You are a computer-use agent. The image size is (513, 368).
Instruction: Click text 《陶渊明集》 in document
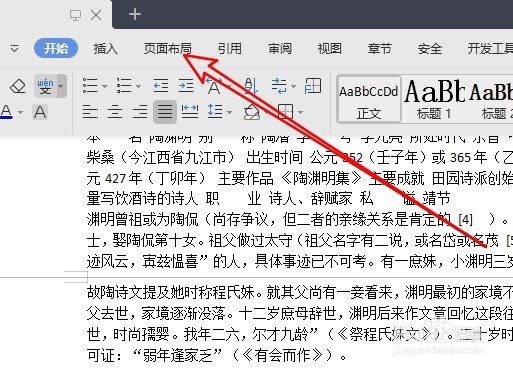click(x=320, y=178)
